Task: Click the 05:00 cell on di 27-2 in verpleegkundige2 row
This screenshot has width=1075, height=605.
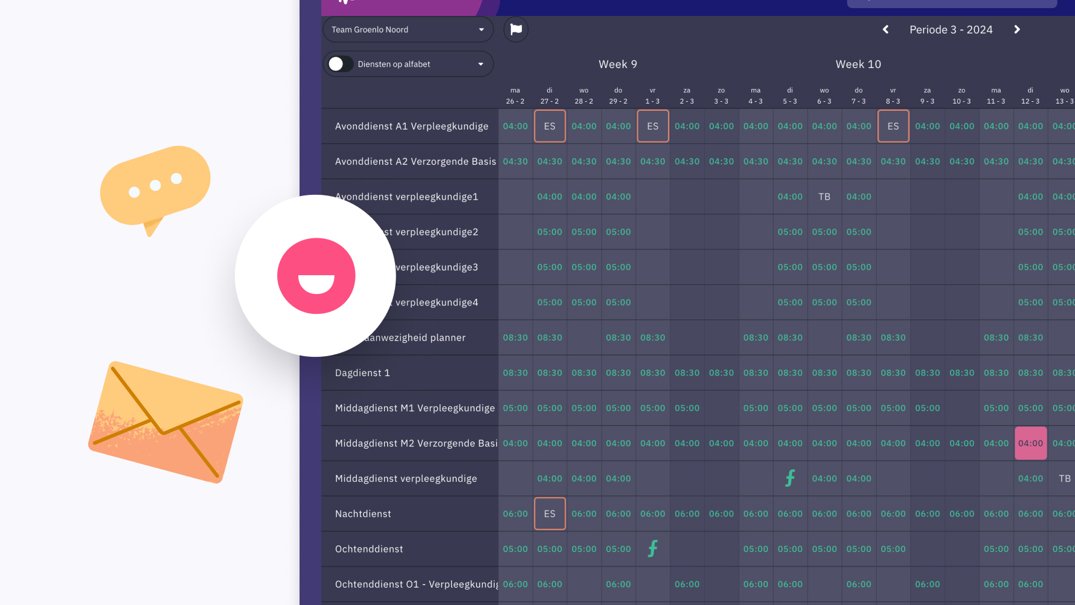Action: (x=550, y=232)
